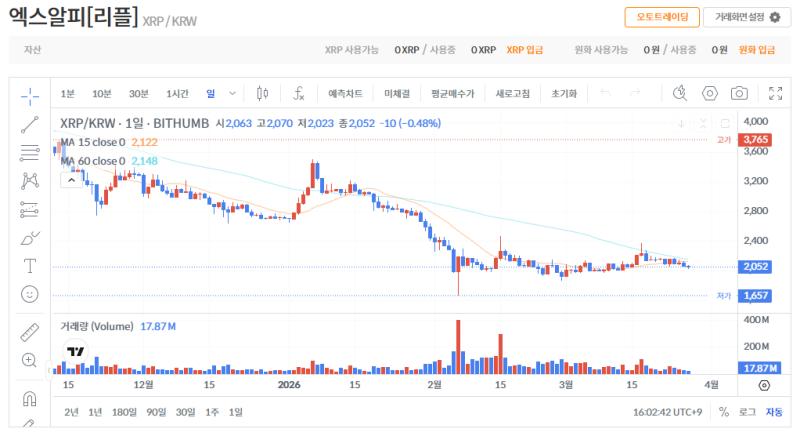The image size is (800, 436).
Task: Toggle 로그 logarithmic scale
Action: (x=747, y=412)
